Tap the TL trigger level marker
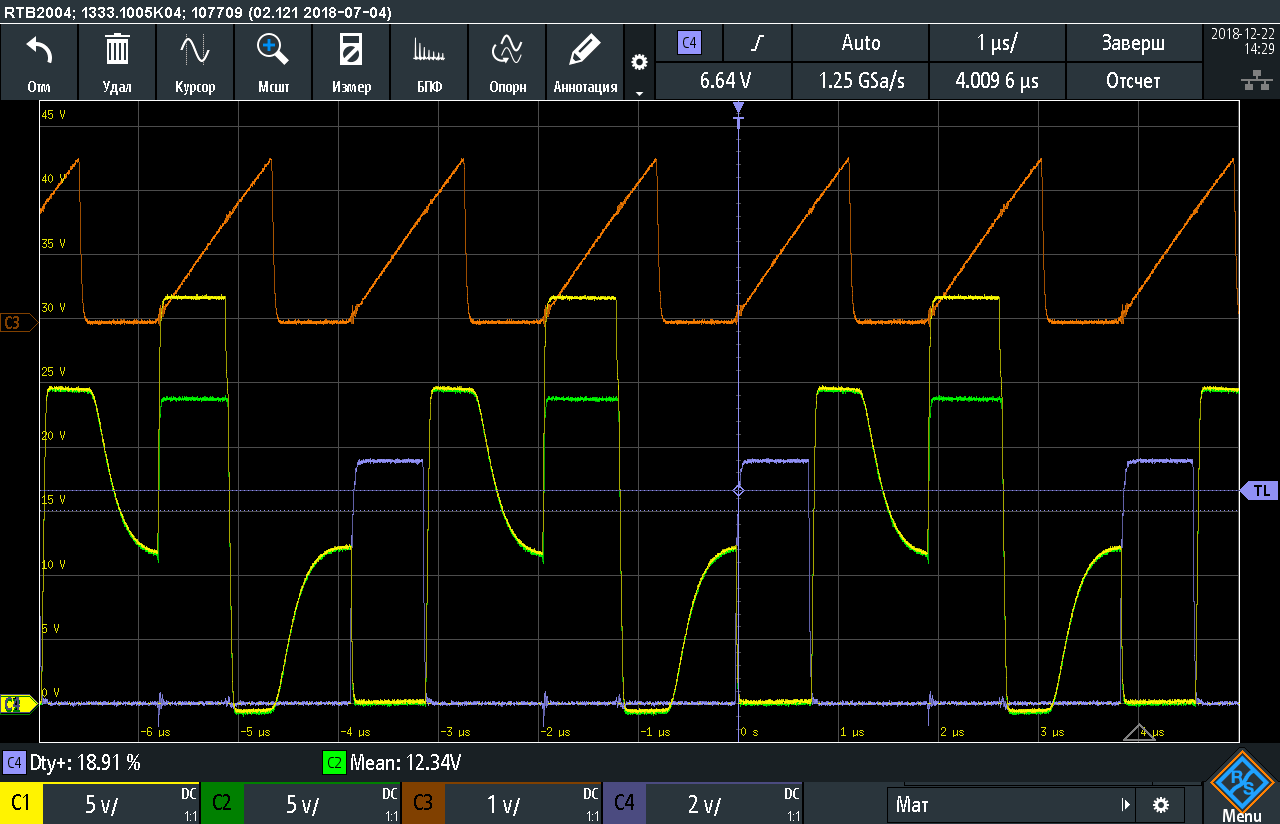The height and width of the screenshot is (824, 1280). (1259, 491)
